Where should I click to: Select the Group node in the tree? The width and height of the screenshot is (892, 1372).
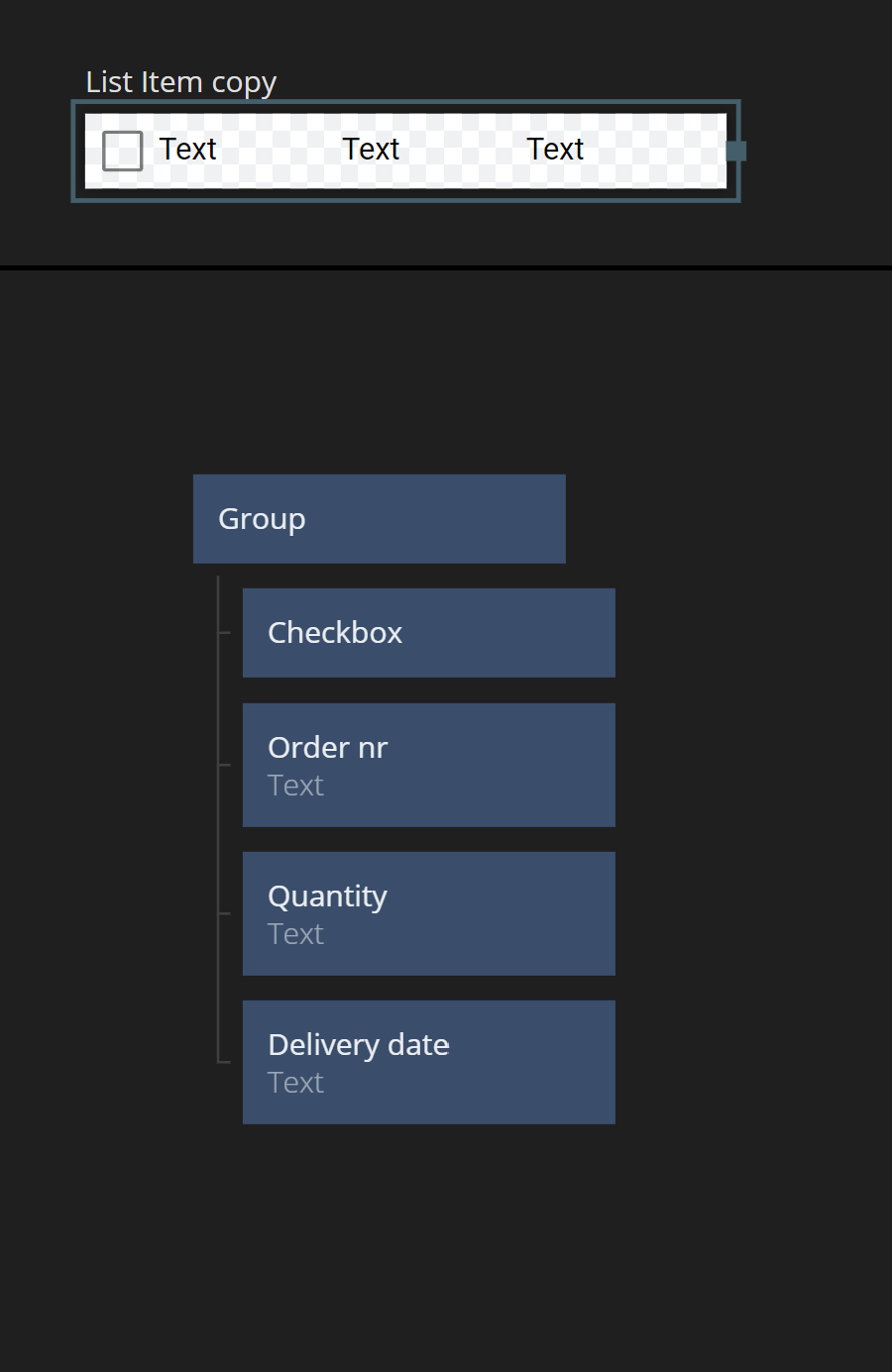[379, 519]
